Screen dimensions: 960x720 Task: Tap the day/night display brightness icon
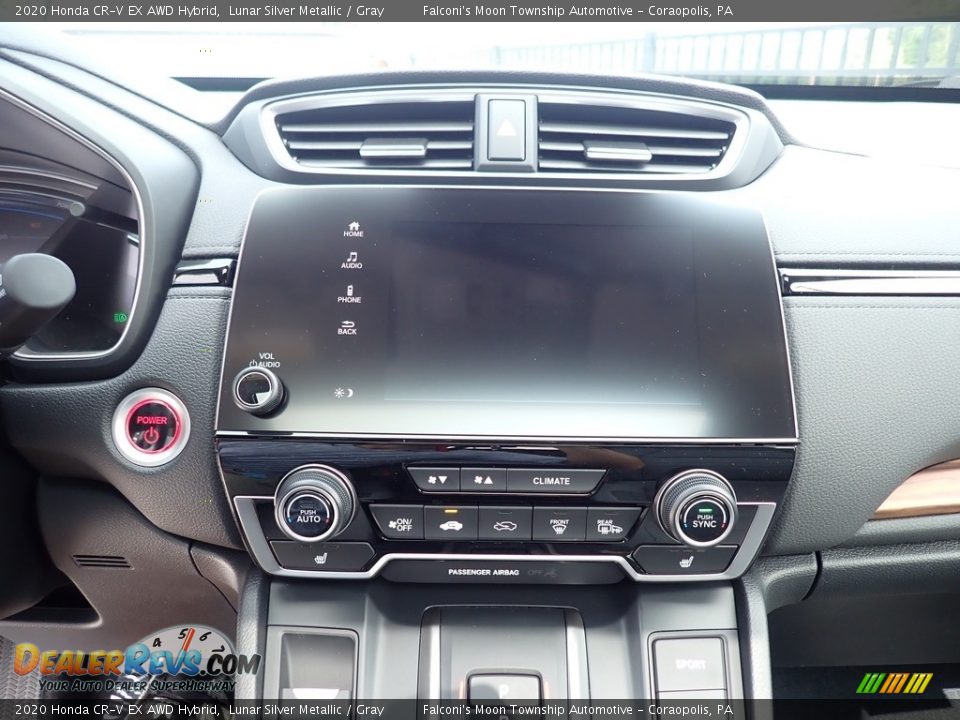(343, 391)
